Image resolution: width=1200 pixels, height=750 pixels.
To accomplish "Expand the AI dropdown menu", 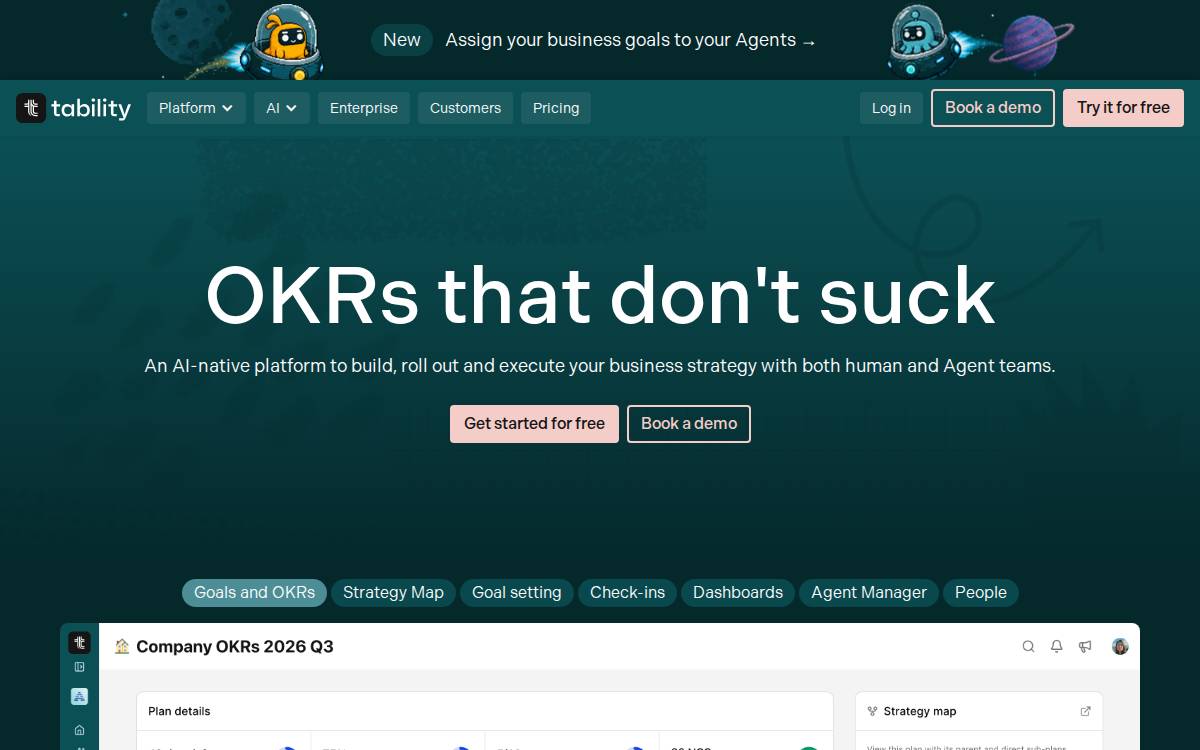I will pyautogui.click(x=282, y=108).
